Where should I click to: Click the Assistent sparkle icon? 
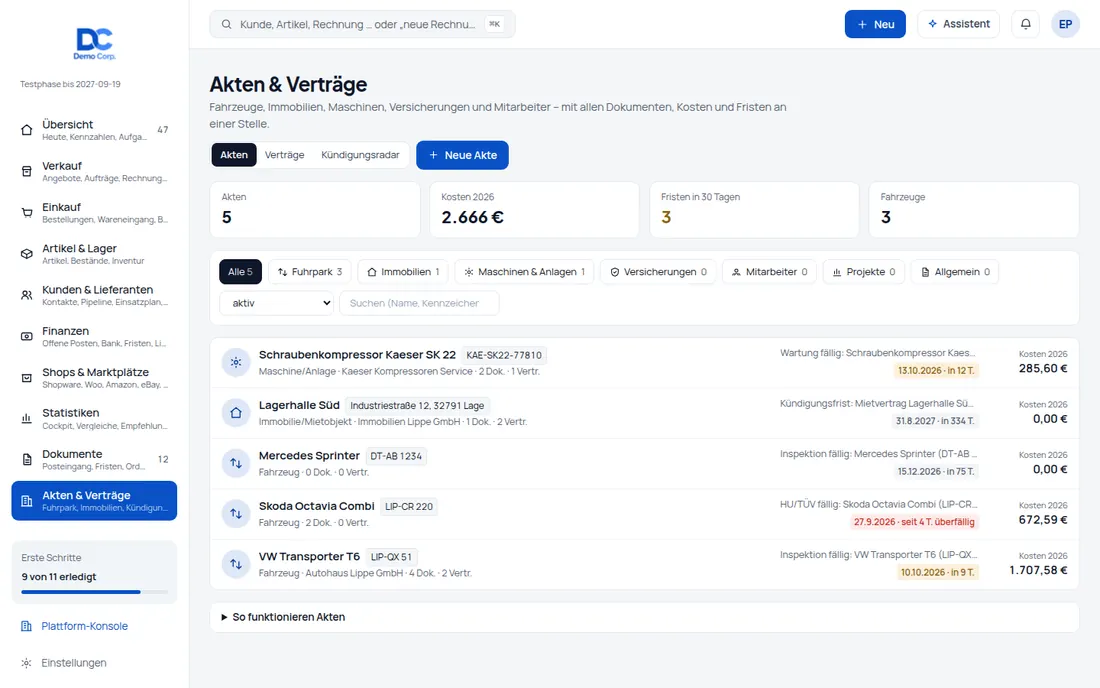click(932, 24)
